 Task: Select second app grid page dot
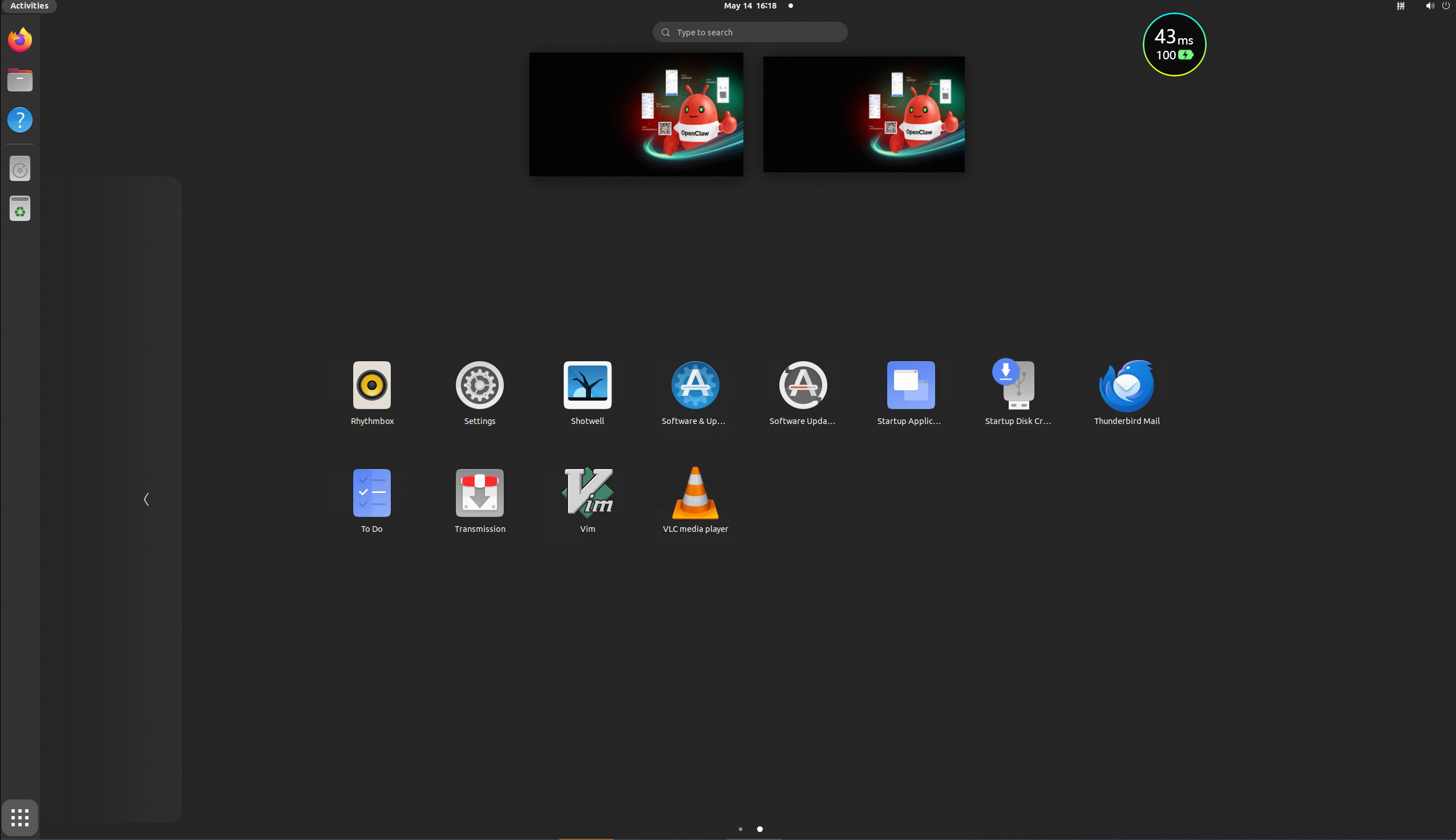pyautogui.click(x=760, y=829)
